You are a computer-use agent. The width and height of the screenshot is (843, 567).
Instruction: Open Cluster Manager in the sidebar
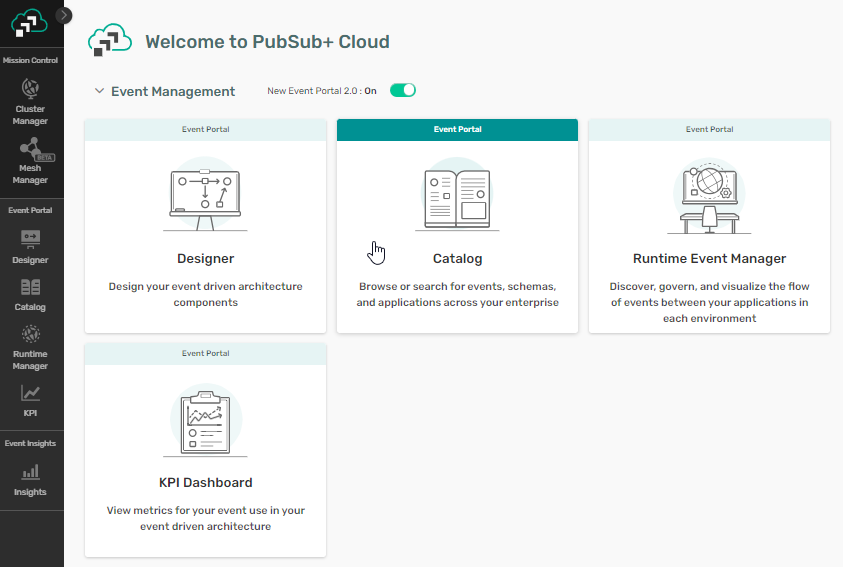[30, 101]
